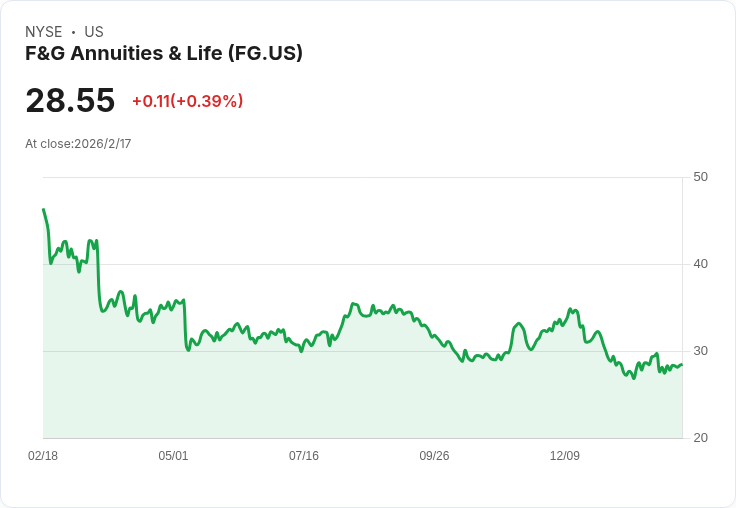Click the FG.US ticker symbol in the title

point(265,53)
